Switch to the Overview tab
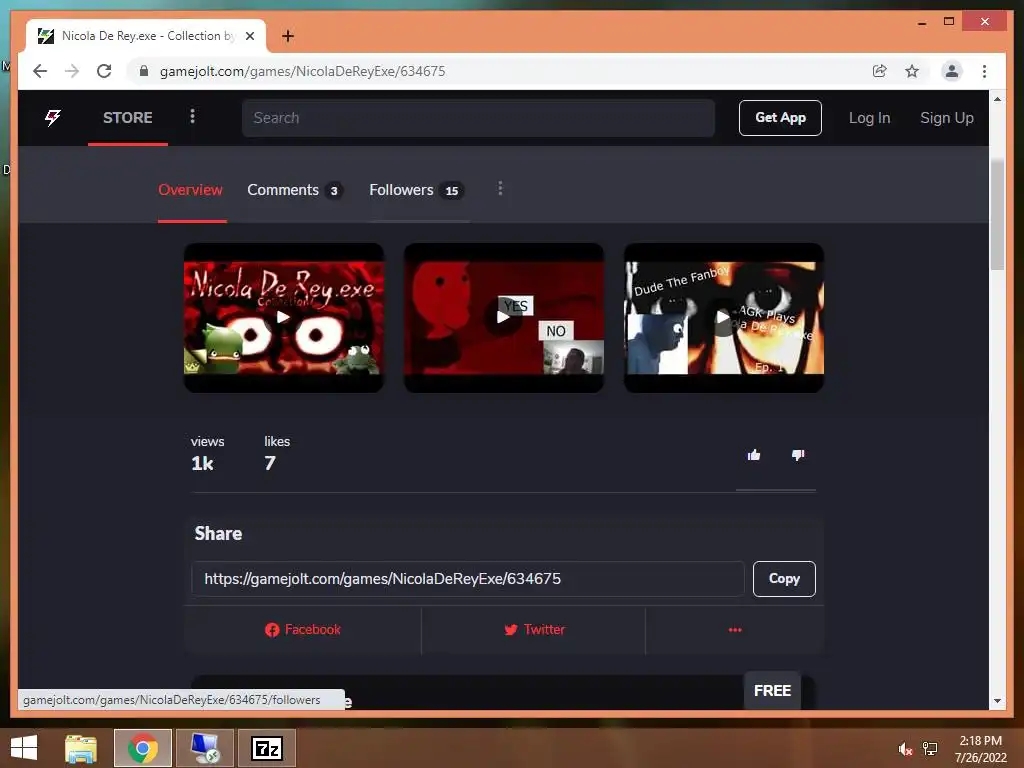This screenshot has width=1024, height=768. point(191,190)
